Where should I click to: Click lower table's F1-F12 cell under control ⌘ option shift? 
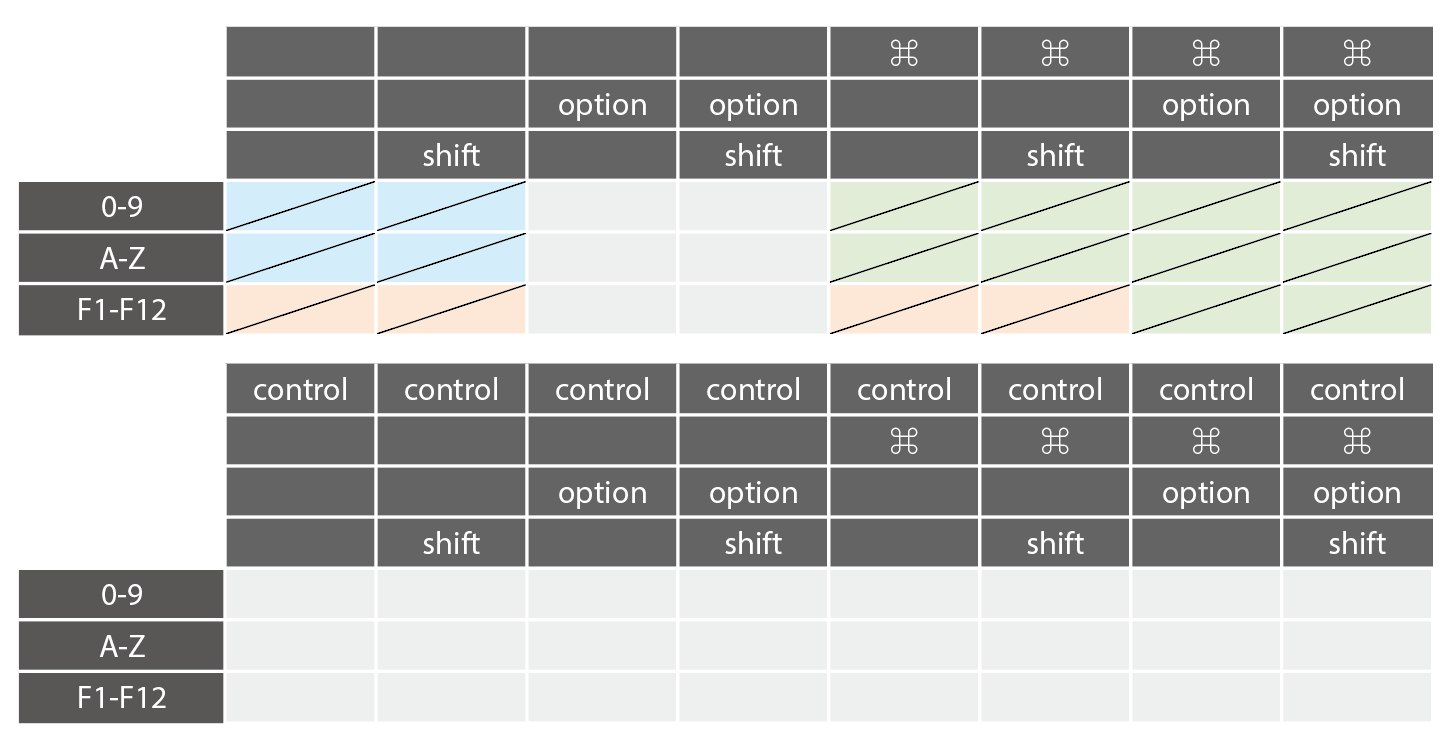point(1357,697)
